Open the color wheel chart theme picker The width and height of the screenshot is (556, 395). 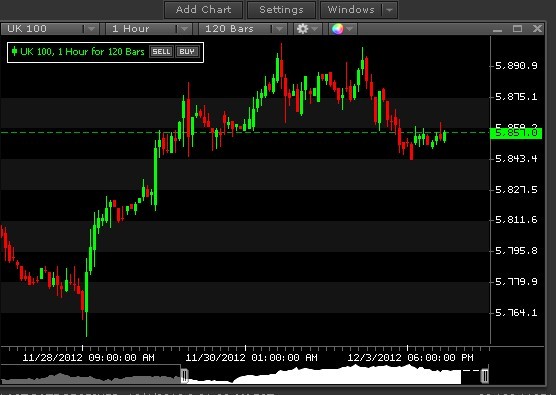point(343,29)
